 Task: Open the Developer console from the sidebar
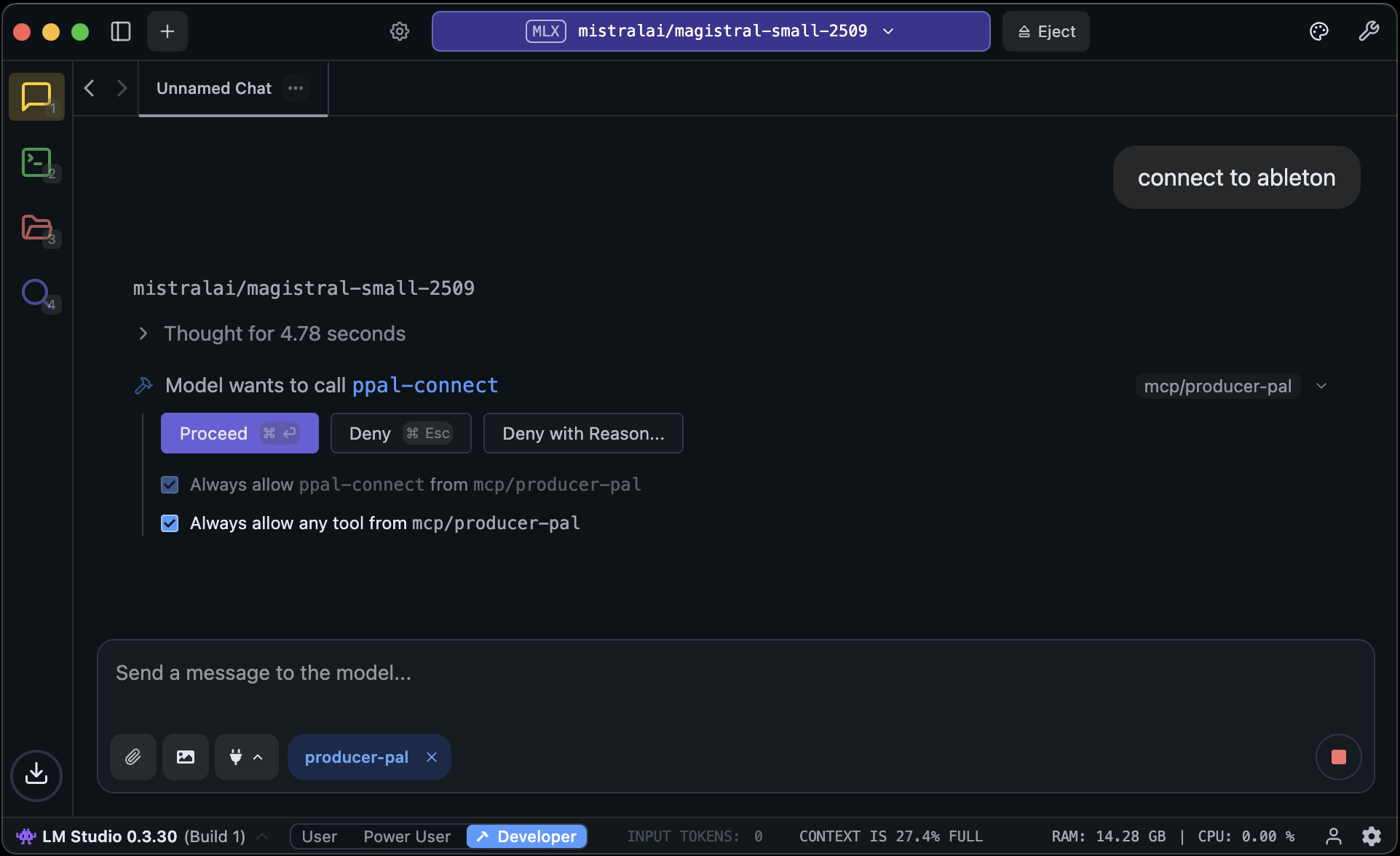[x=36, y=162]
